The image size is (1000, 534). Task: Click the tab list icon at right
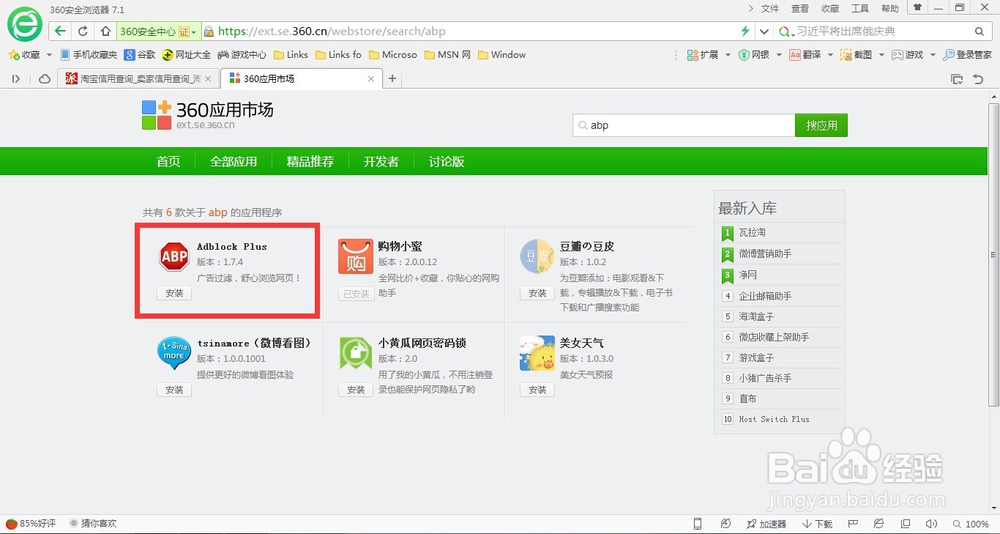(957, 79)
